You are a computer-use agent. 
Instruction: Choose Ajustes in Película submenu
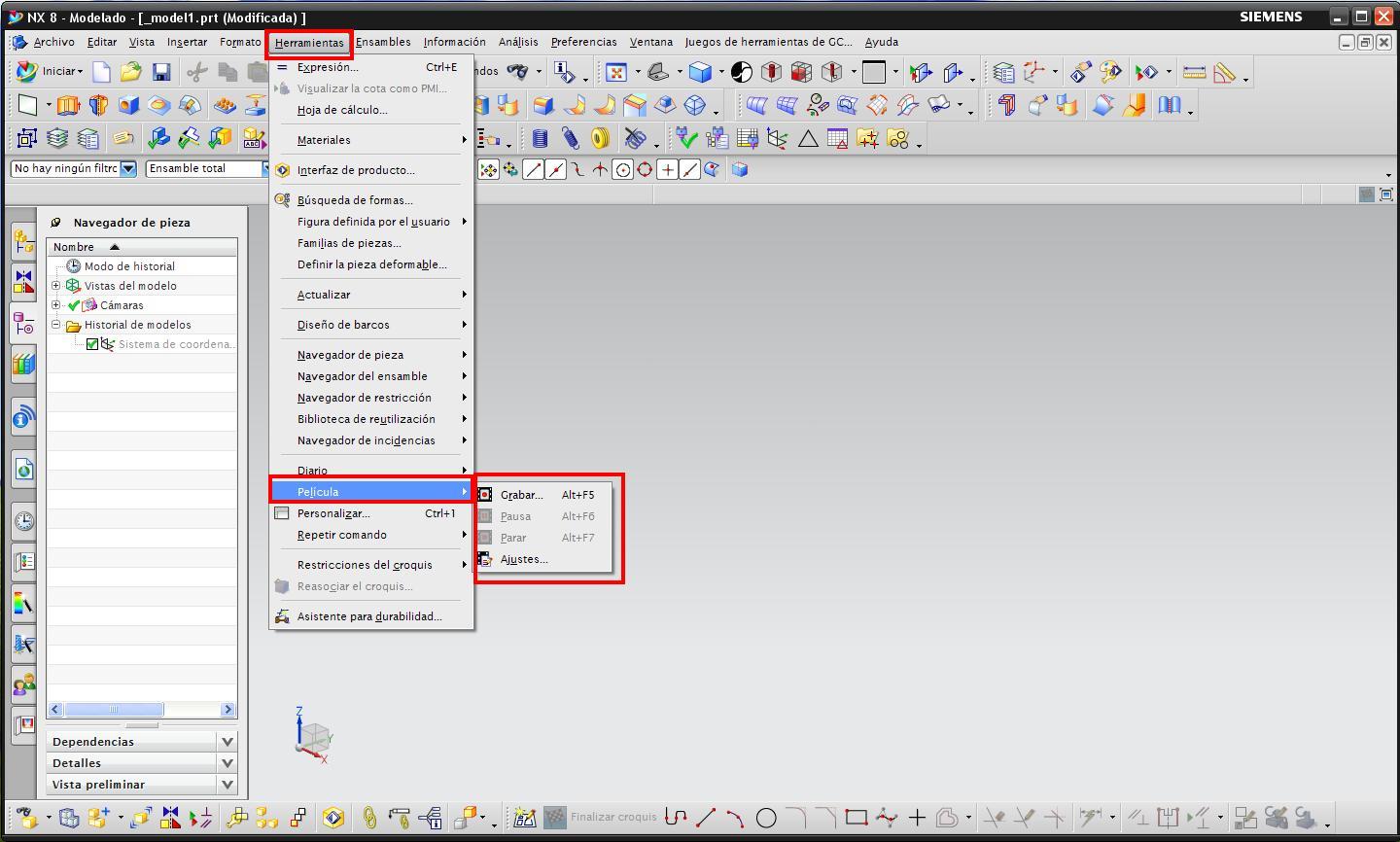543,559
